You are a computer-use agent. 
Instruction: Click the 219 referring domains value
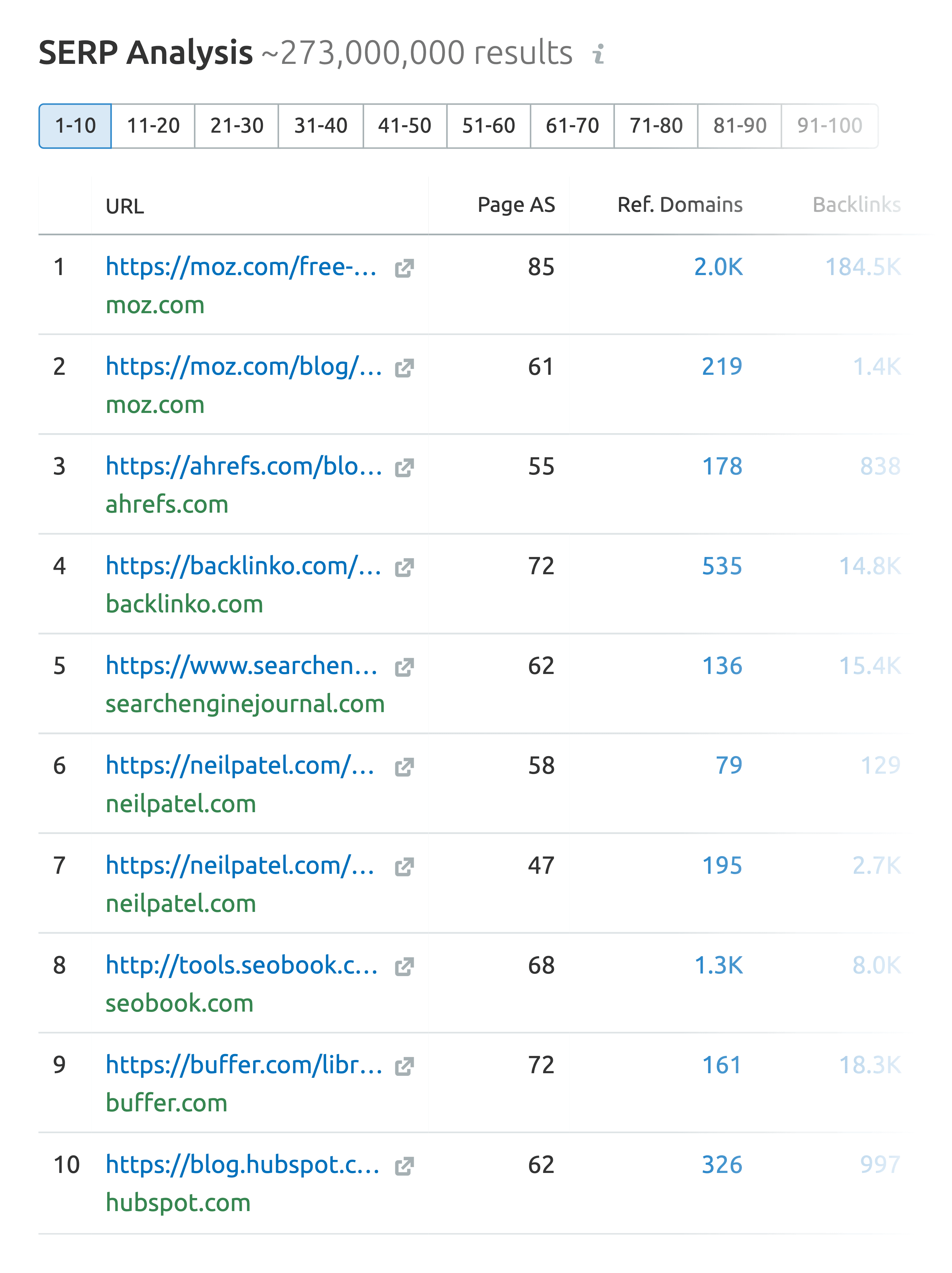tap(722, 367)
